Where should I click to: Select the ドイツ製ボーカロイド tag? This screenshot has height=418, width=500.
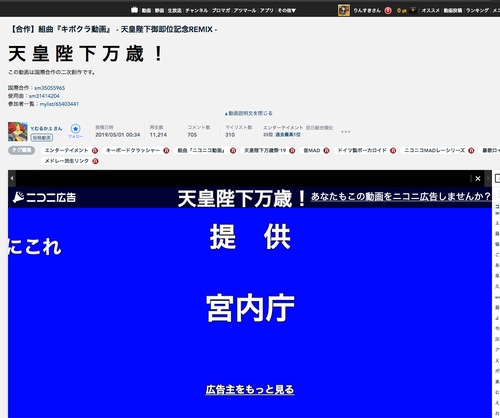[362, 151]
